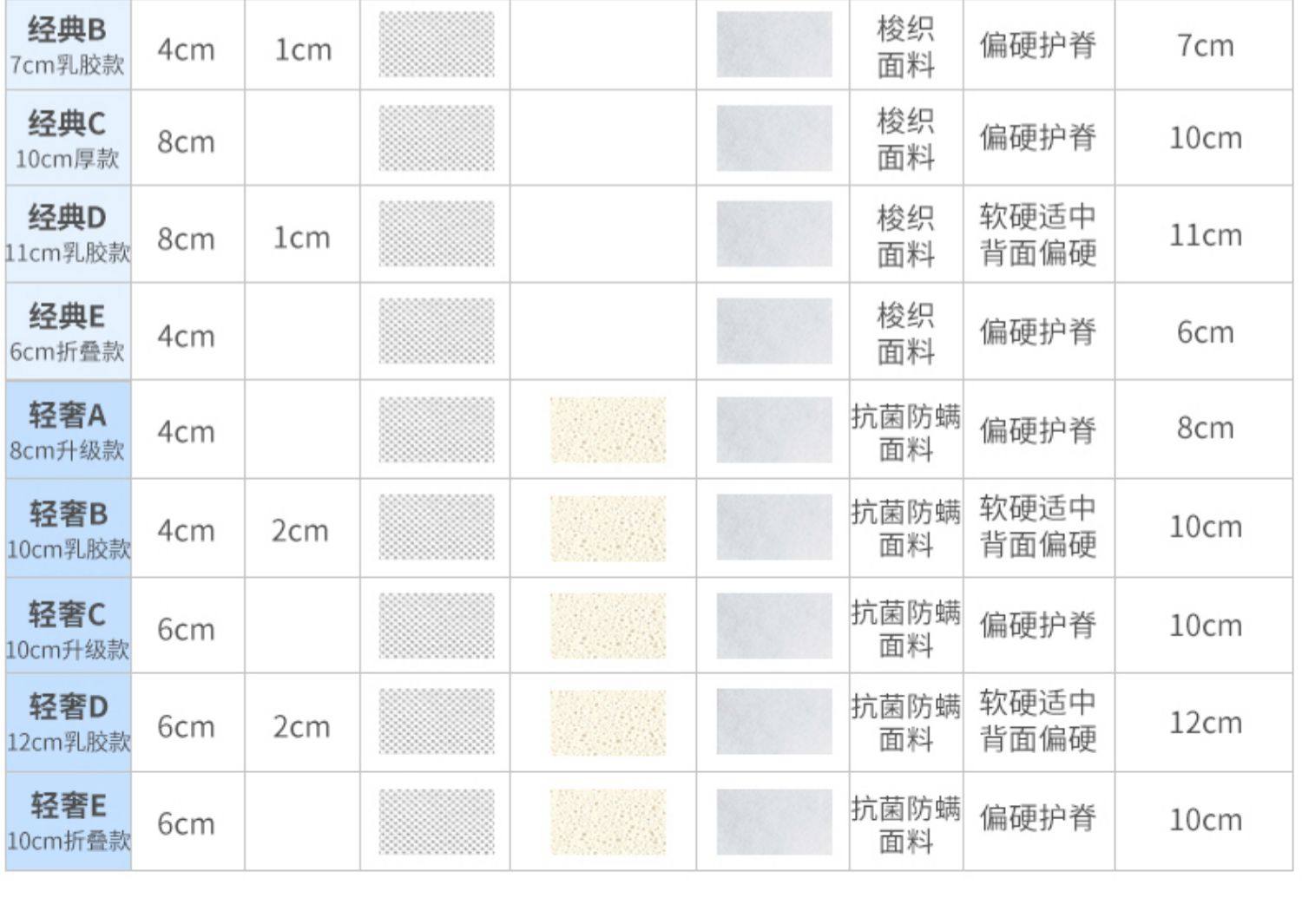Image resolution: width=1302 pixels, height=924 pixels.
Task: Click the 轻奢C 10cm升级款 label cell
Action: 68,626
